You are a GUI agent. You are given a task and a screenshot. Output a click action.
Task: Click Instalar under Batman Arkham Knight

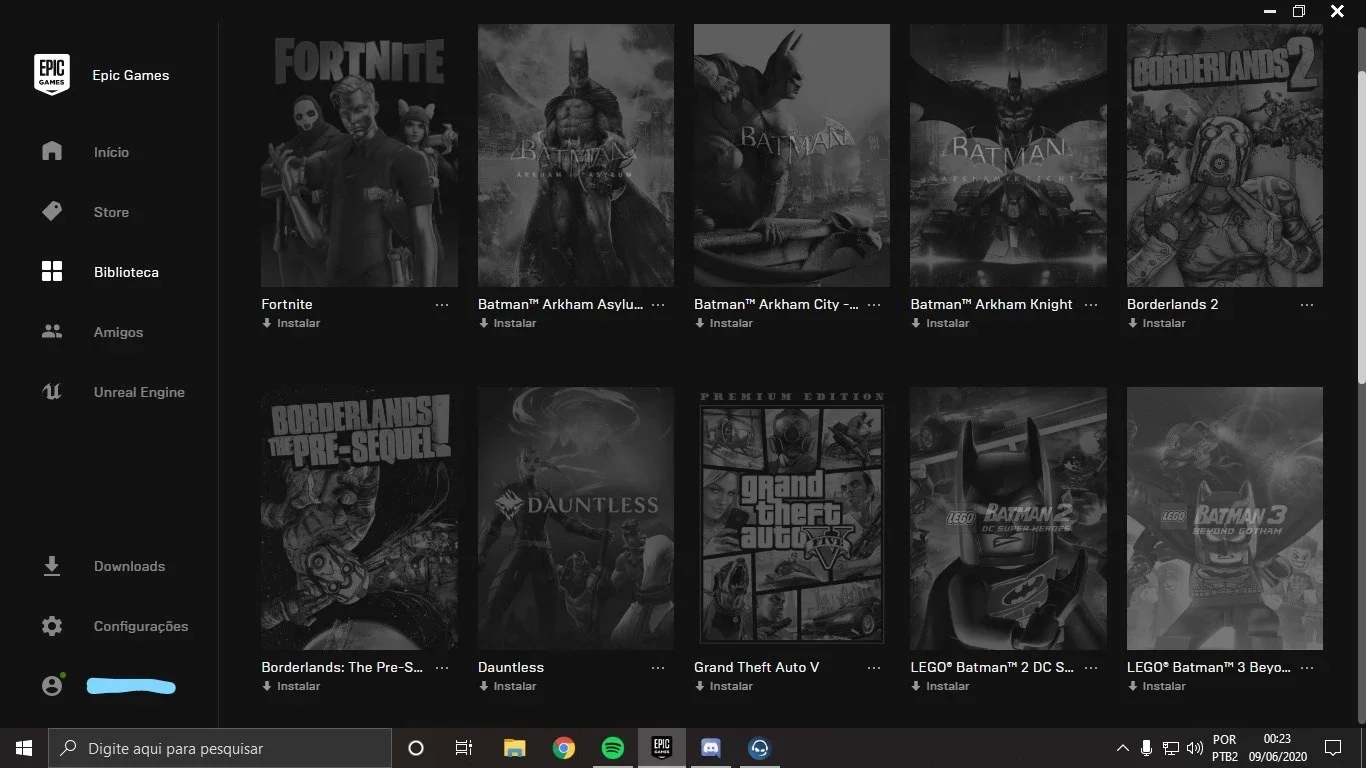tap(940, 323)
